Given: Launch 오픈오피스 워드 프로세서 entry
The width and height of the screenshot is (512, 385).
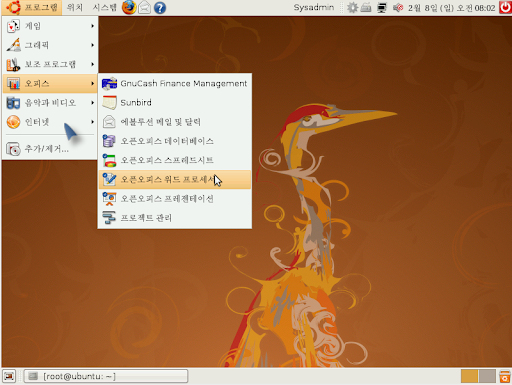Looking at the screenshot, I should tap(175, 179).
